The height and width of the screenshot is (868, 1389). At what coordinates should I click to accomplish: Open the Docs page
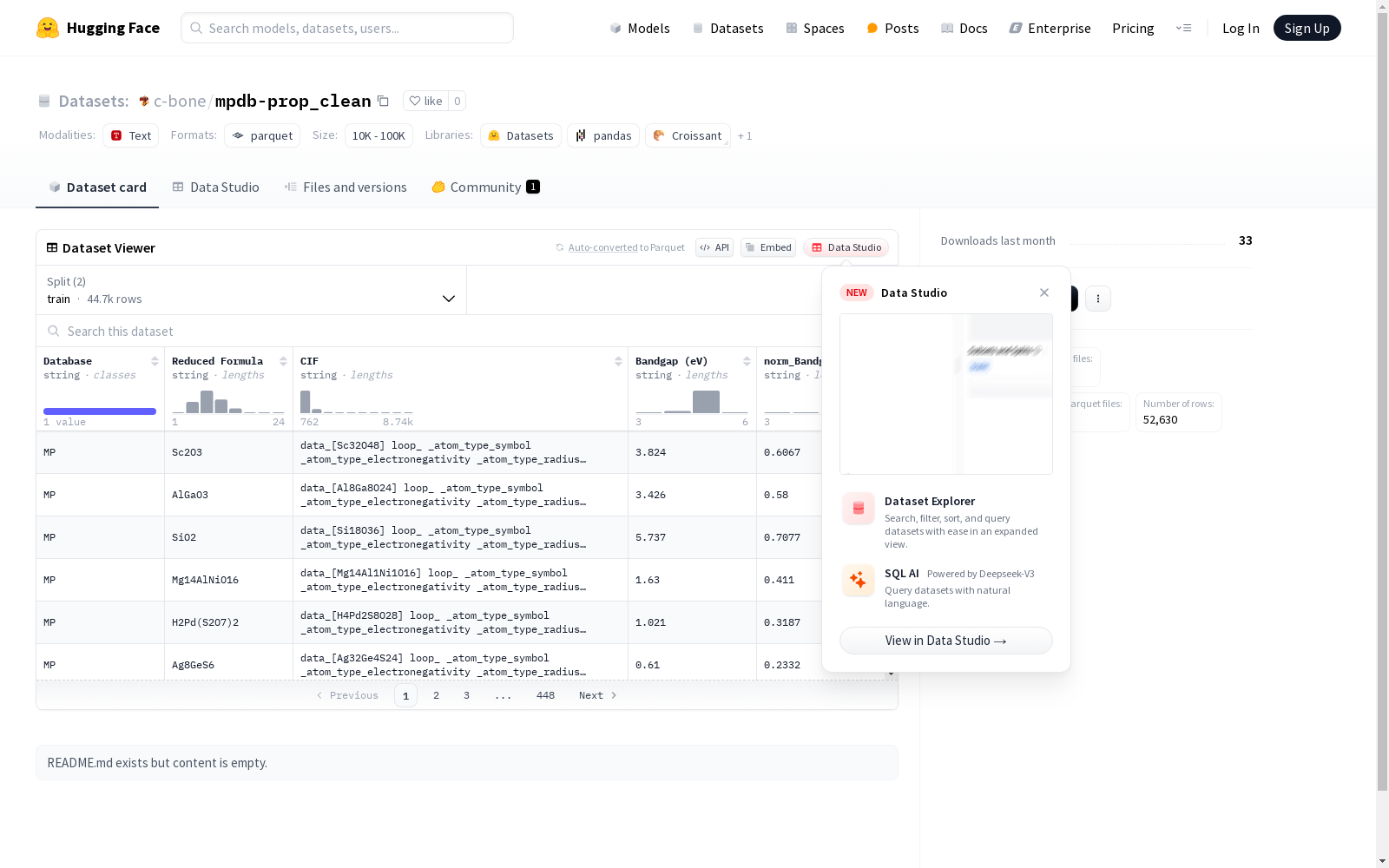click(x=964, y=28)
